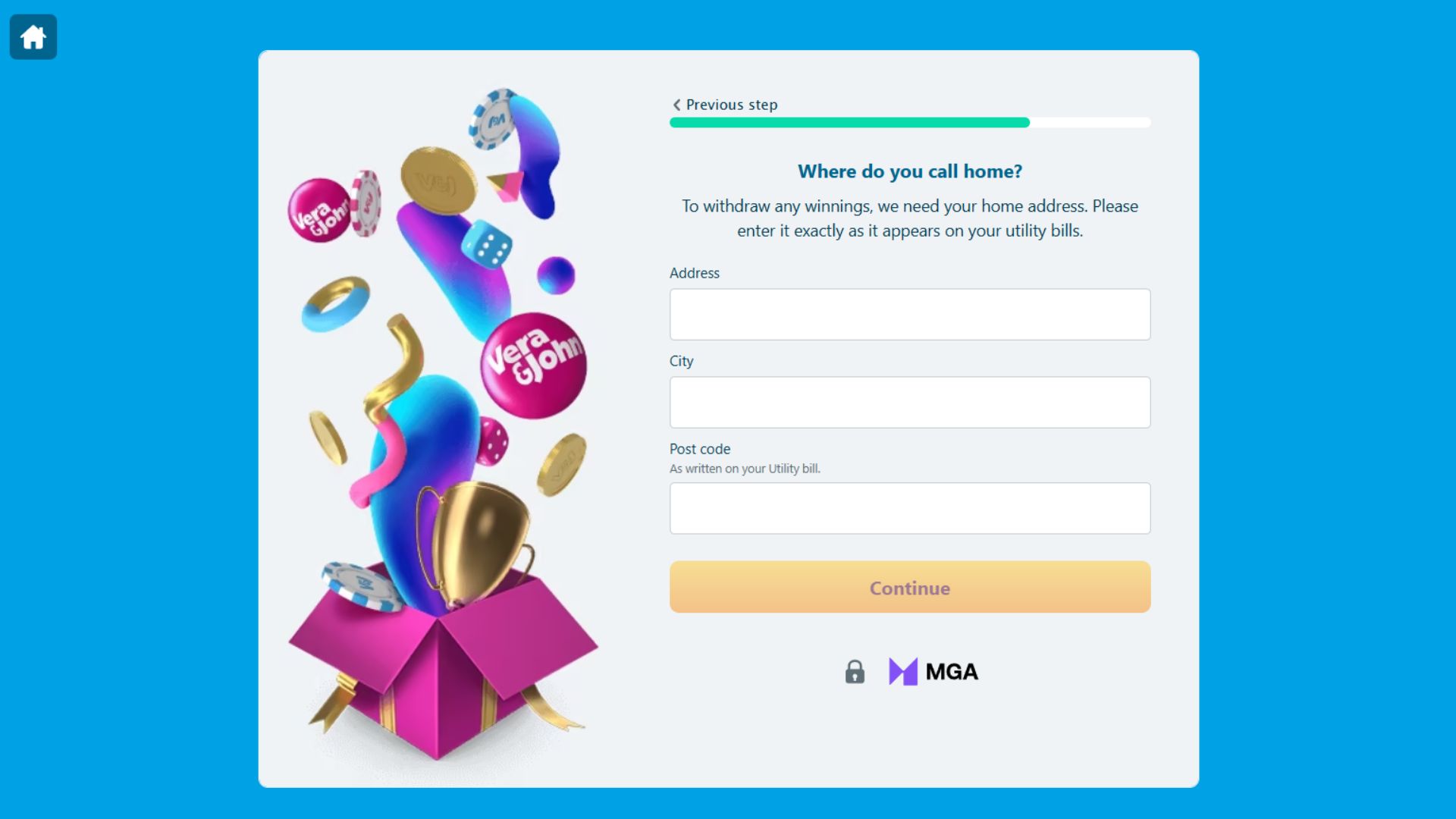Click the green registration progress bar

pos(849,122)
